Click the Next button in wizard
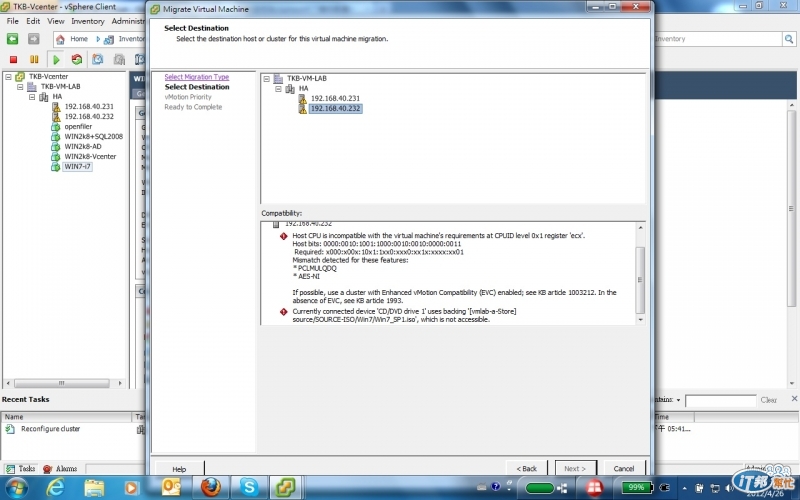This screenshot has width=800, height=500. click(x=575, y=468)
